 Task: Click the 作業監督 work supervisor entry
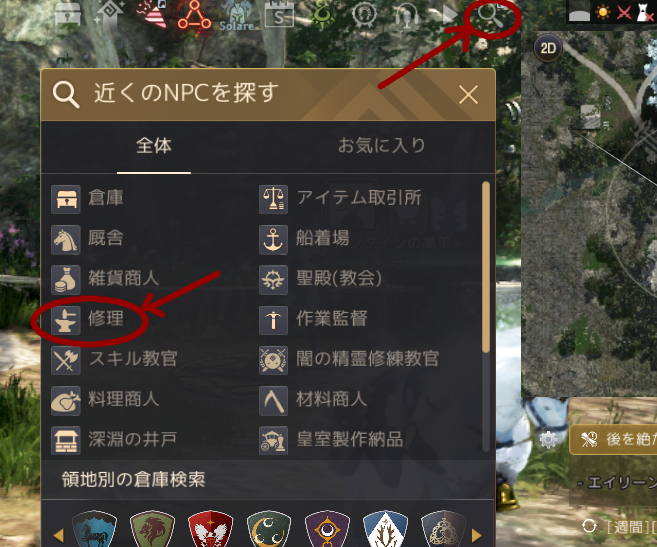click(313, 320)
